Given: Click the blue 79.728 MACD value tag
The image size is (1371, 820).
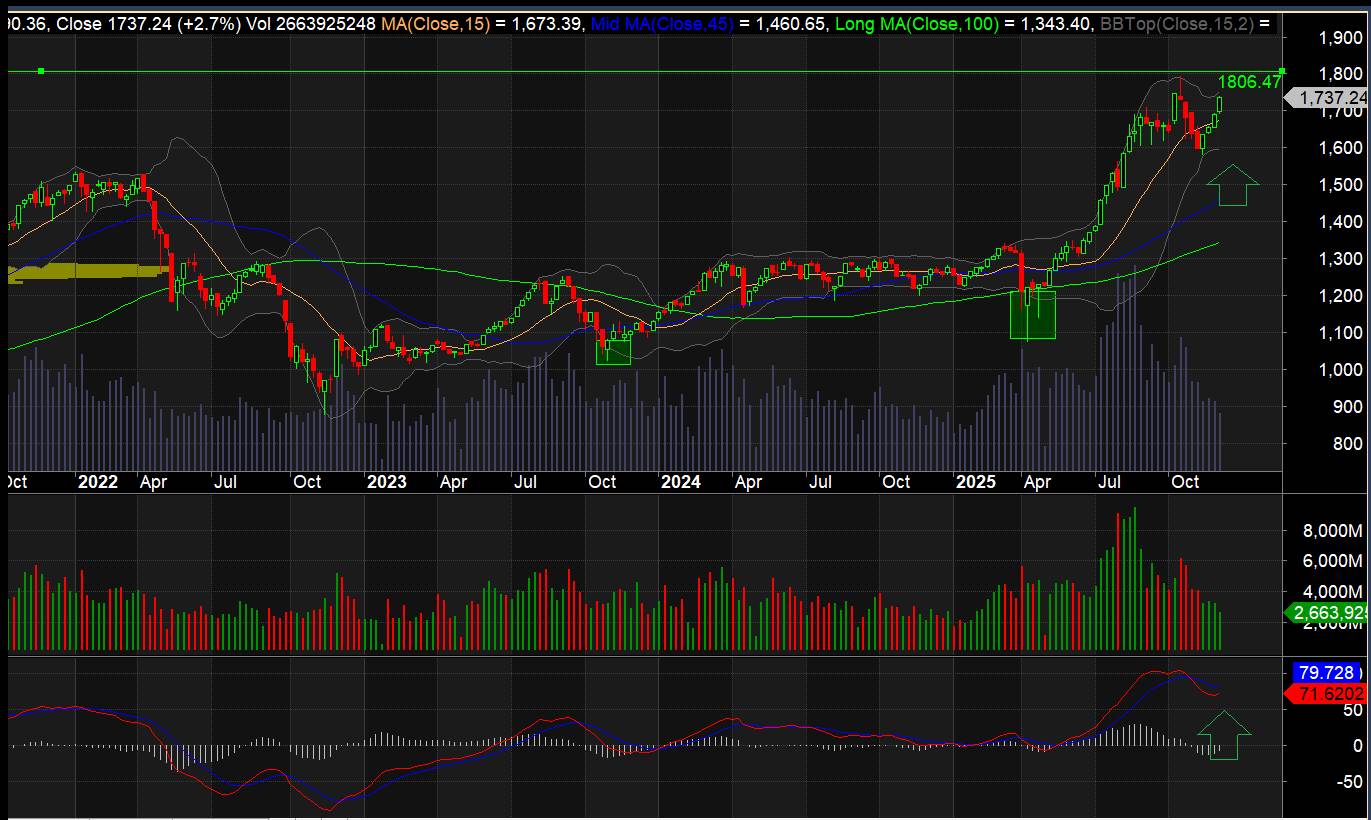Looking at the screenshot, I should coord(1327,672).
